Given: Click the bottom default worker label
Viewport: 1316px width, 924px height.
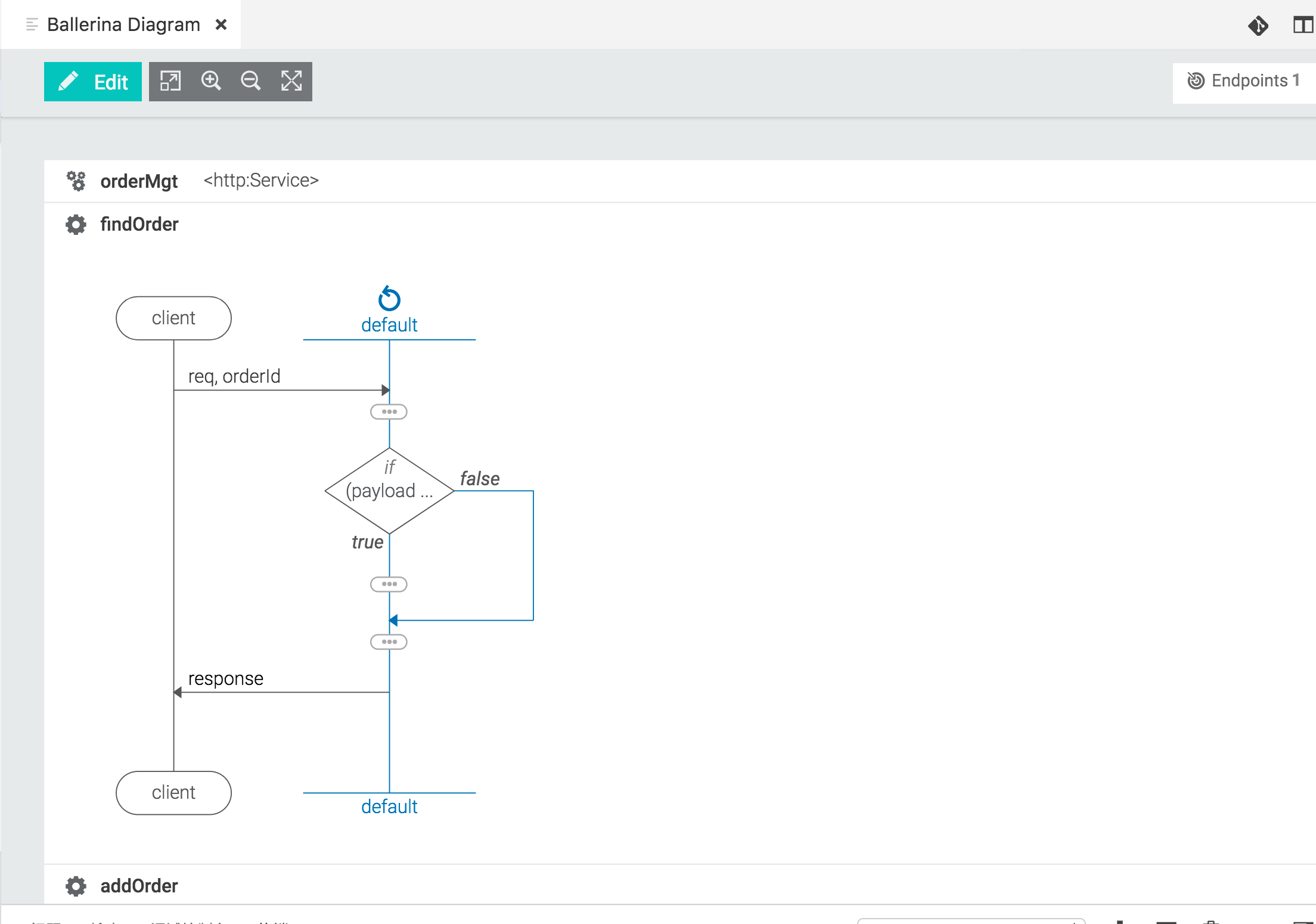Looking at the screenshot, I should tap(389, 807).
